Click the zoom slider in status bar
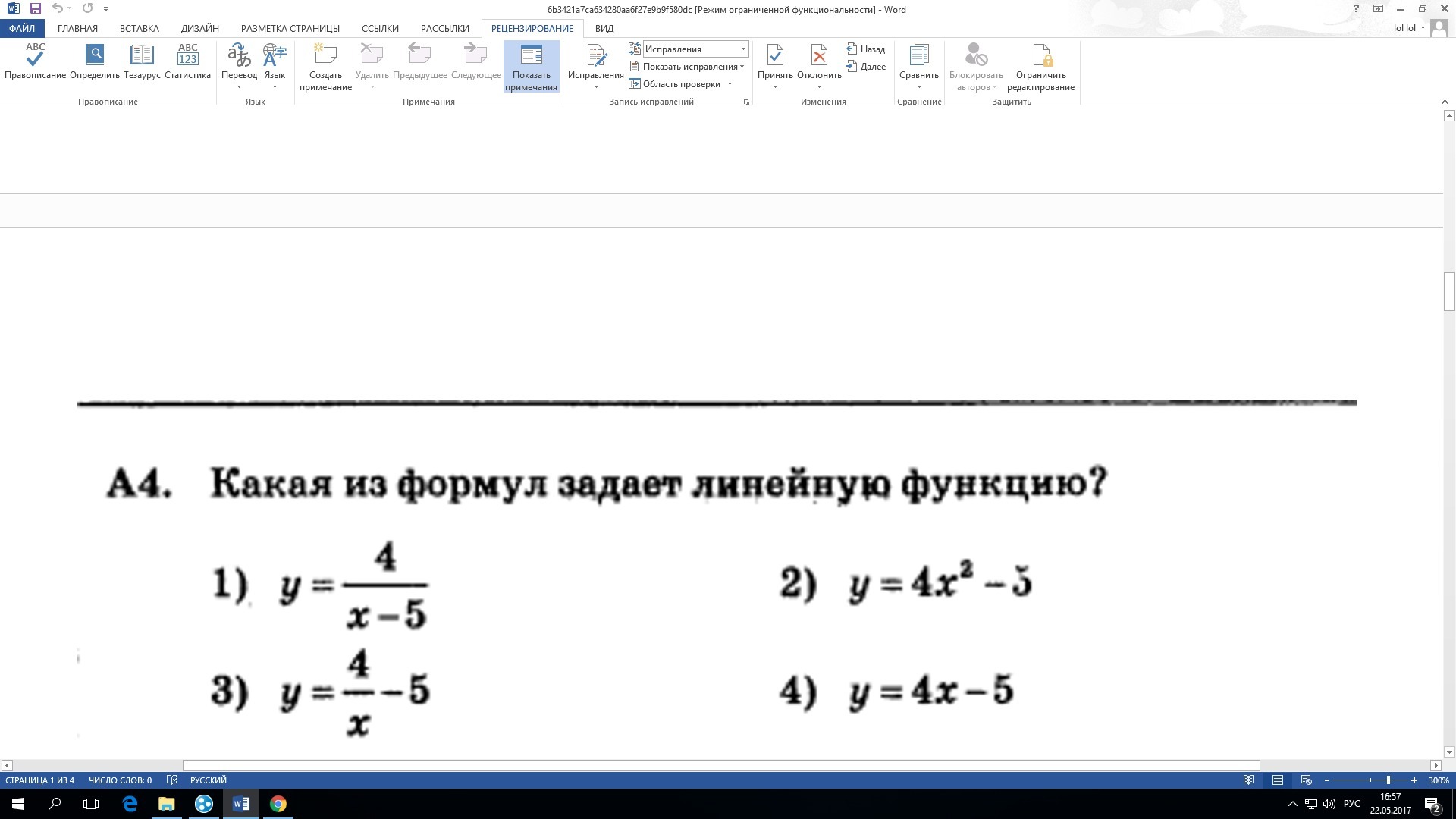The image size is (1456, 819). [1388, 780]
